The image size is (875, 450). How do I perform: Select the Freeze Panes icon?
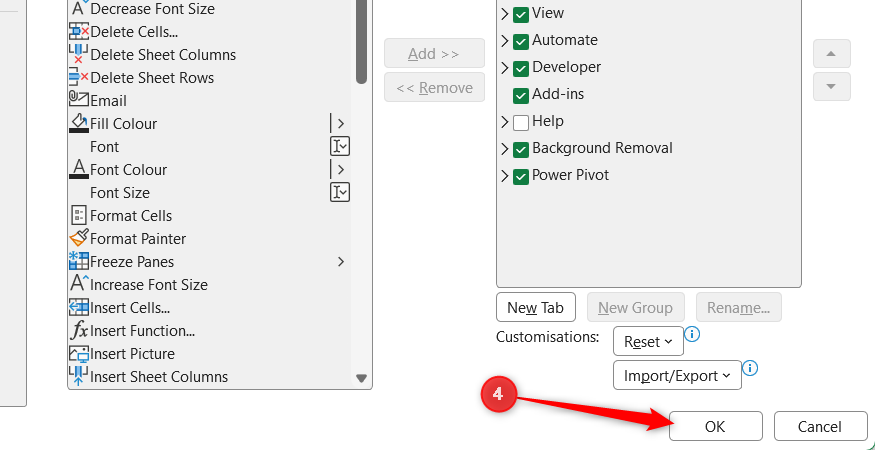pyautogui.click(x=79, y=261)
